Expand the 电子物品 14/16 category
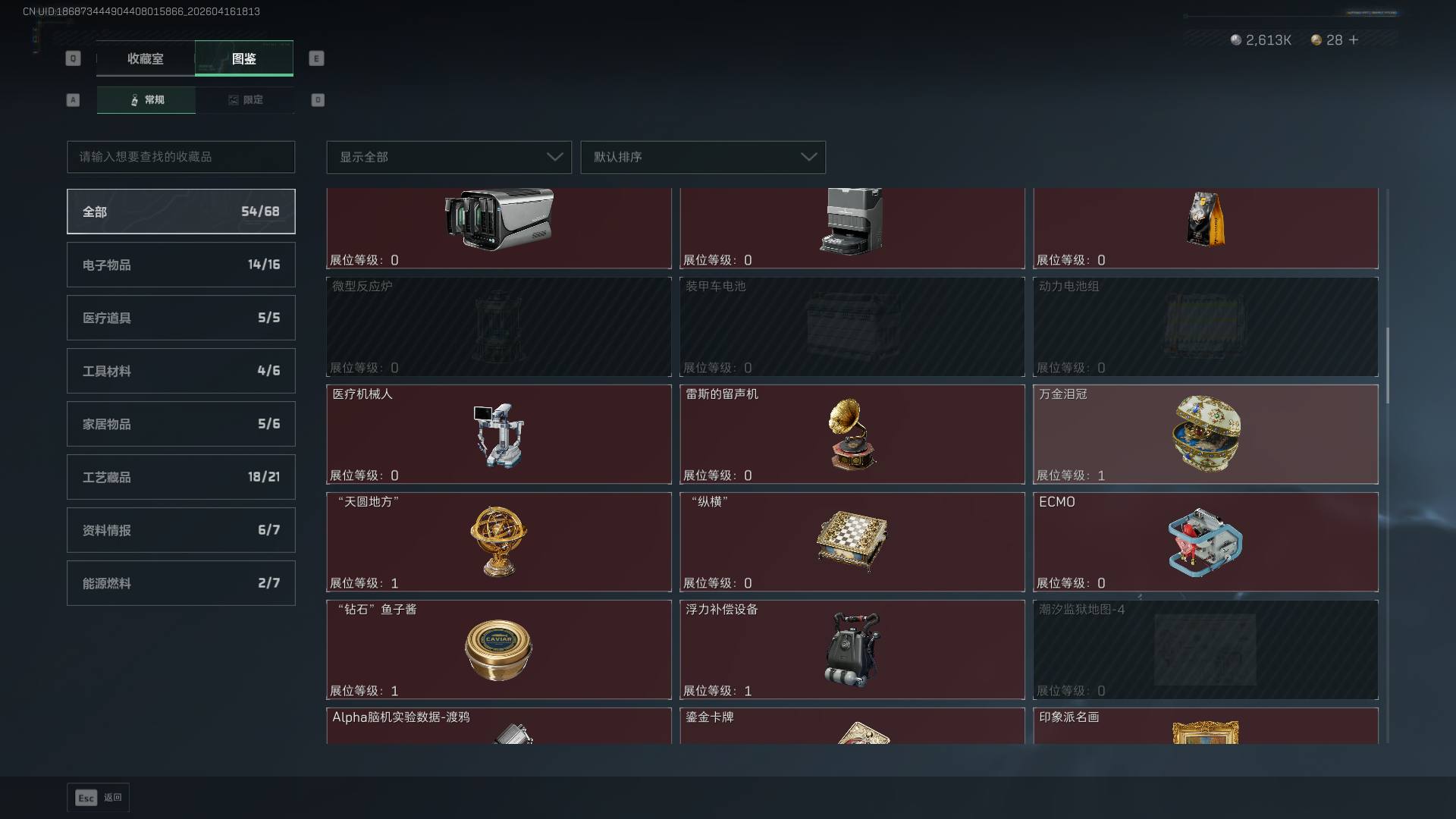Viewport: 1456px width, 819px height. (x=181, y=265)
